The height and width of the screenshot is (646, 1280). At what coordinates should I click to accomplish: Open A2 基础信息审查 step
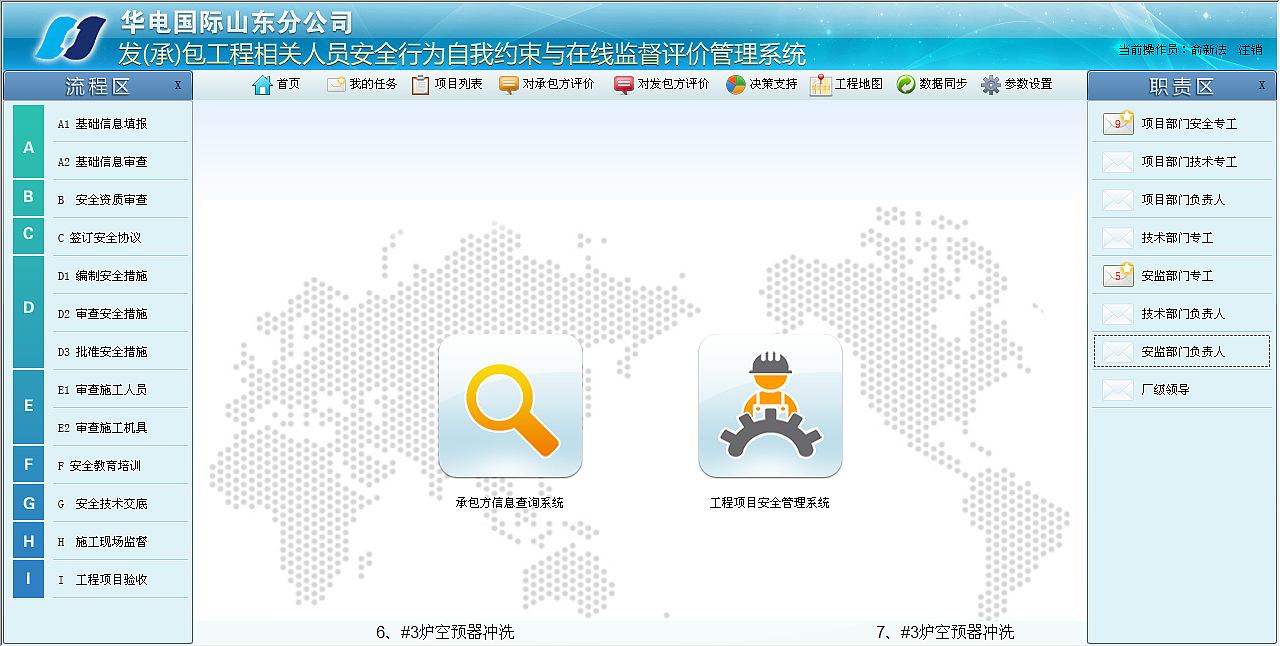(x=102, y=162)
